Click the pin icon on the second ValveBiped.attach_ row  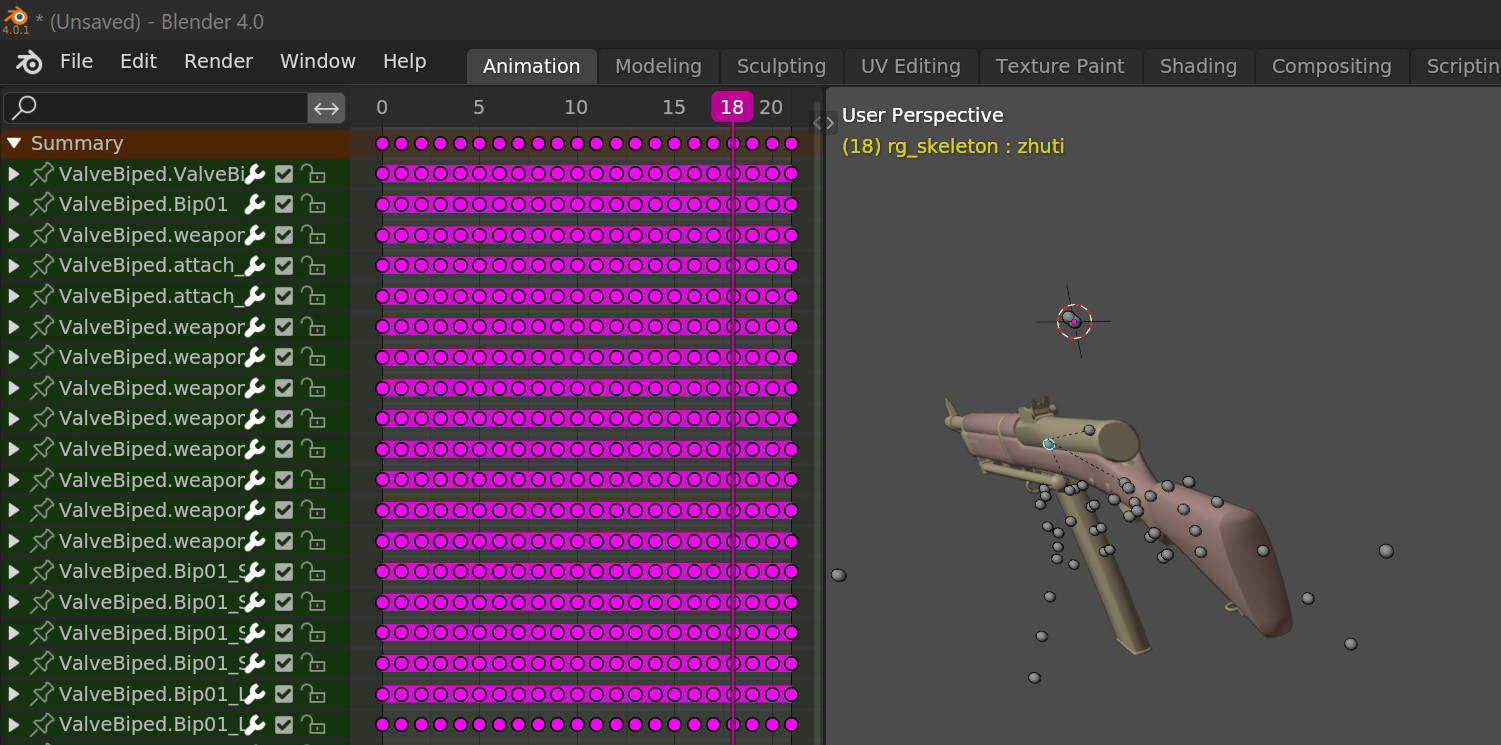(42, 297)
